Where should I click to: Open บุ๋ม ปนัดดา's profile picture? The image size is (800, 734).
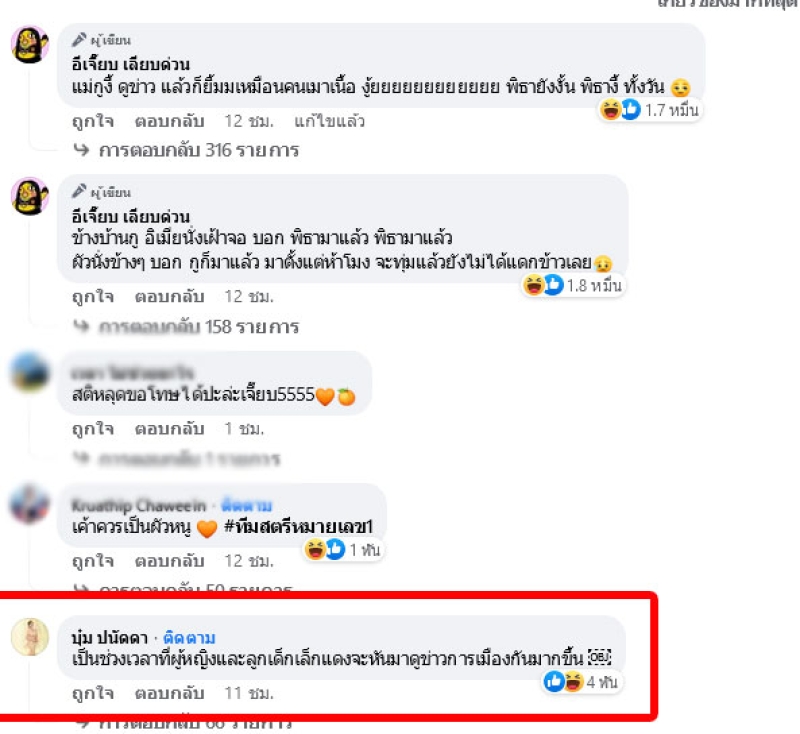point(30,637)
